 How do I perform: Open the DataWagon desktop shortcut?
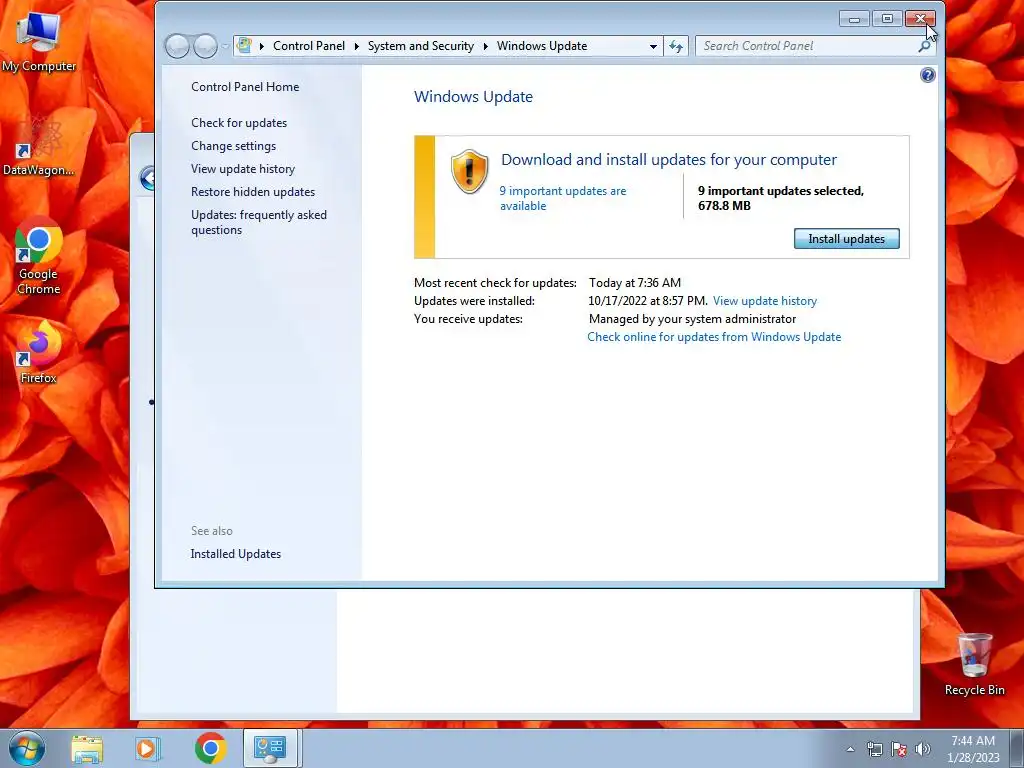(x=39, y=146)
